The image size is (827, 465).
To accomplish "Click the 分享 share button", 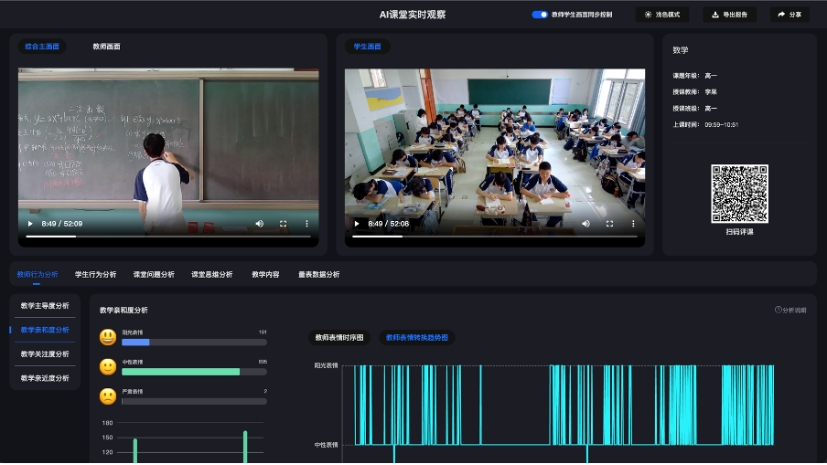I will [x=789, y=15].
